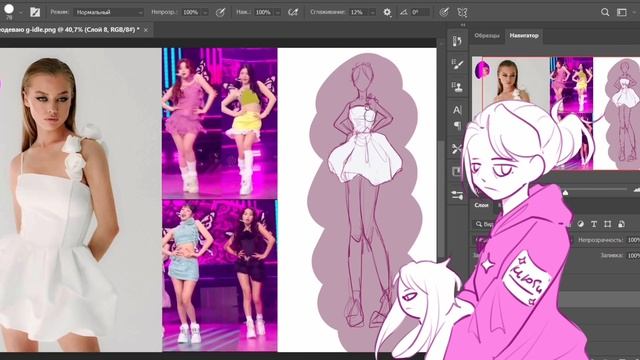Open the Character panel icon
640x360 pixels.
457,110
